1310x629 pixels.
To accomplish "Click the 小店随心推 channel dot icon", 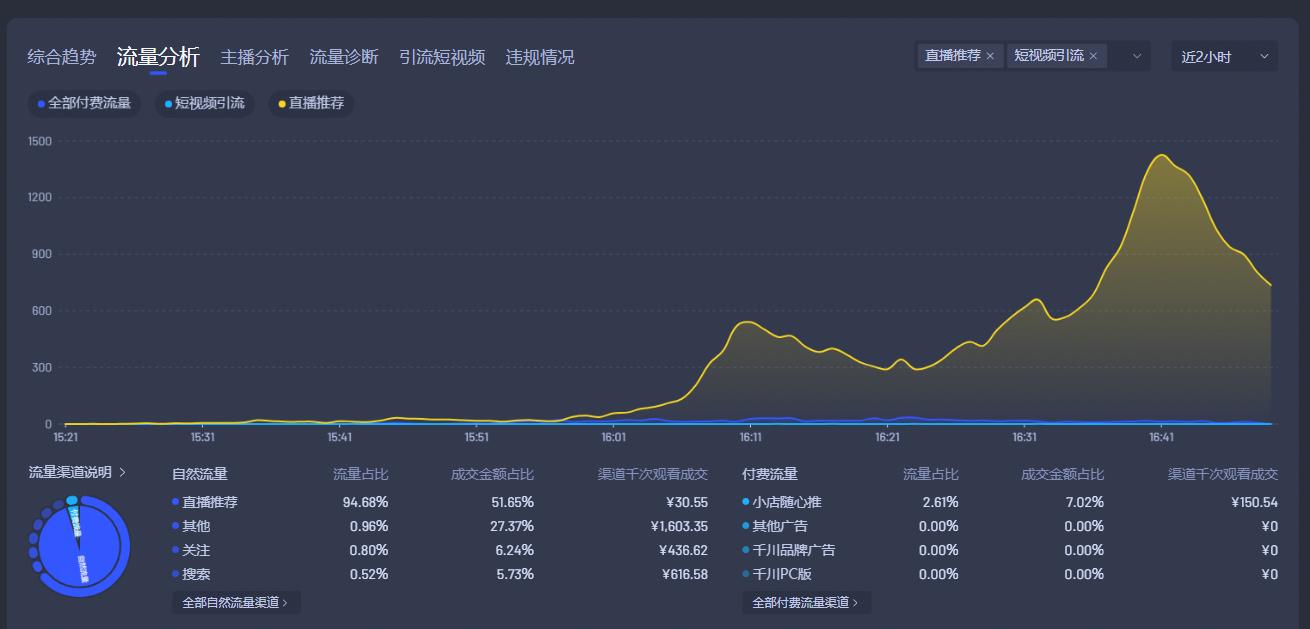I will click(x=746, y=502).
